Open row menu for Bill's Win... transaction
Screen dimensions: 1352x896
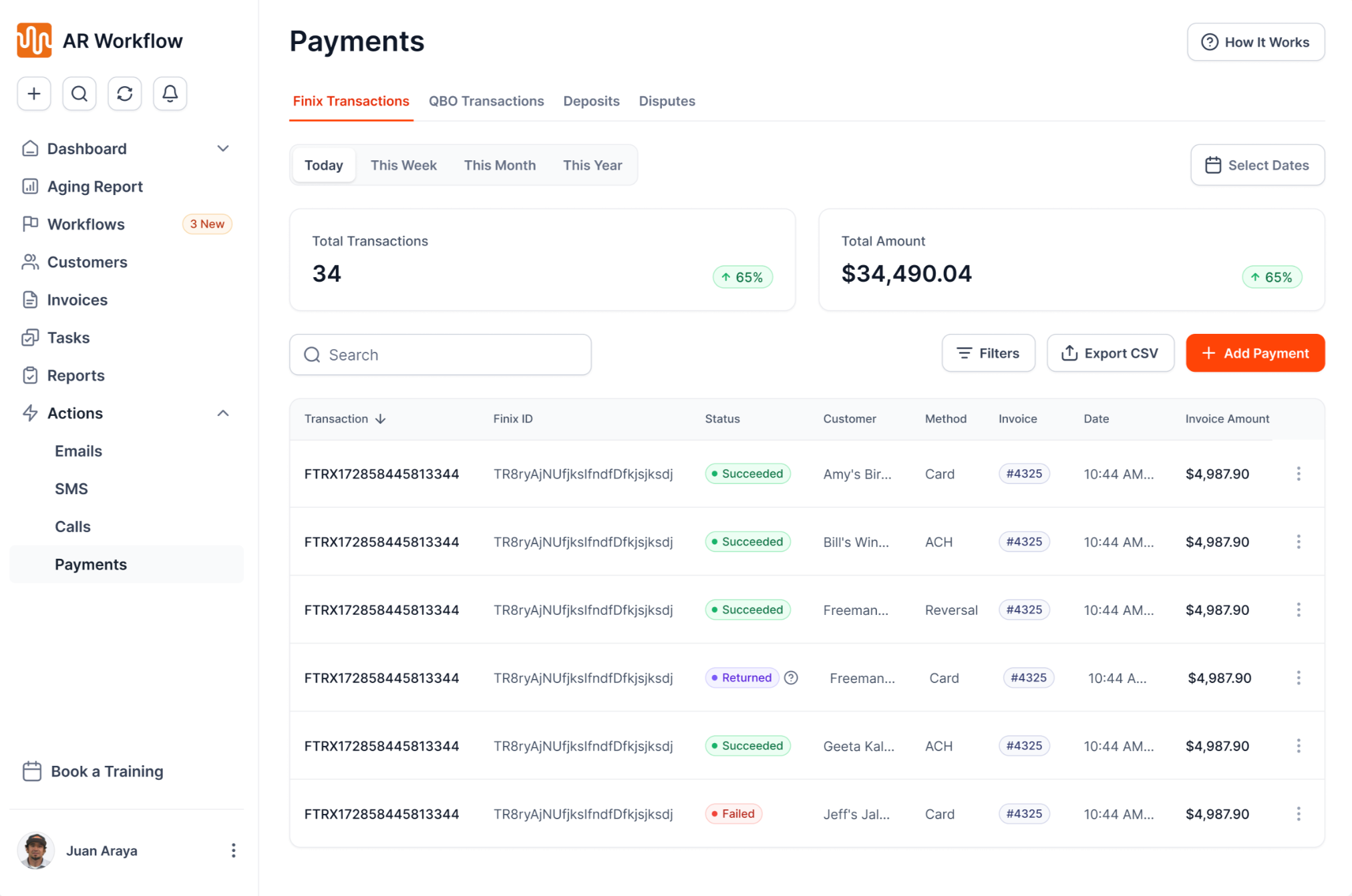pos(1299,541)
